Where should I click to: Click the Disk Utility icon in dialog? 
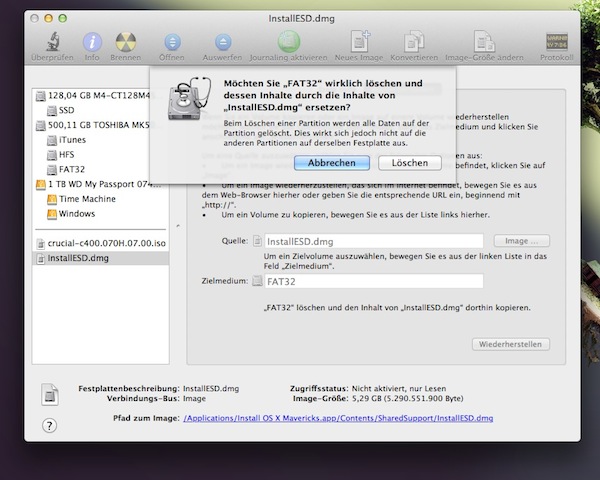click(x=189, y=99)
